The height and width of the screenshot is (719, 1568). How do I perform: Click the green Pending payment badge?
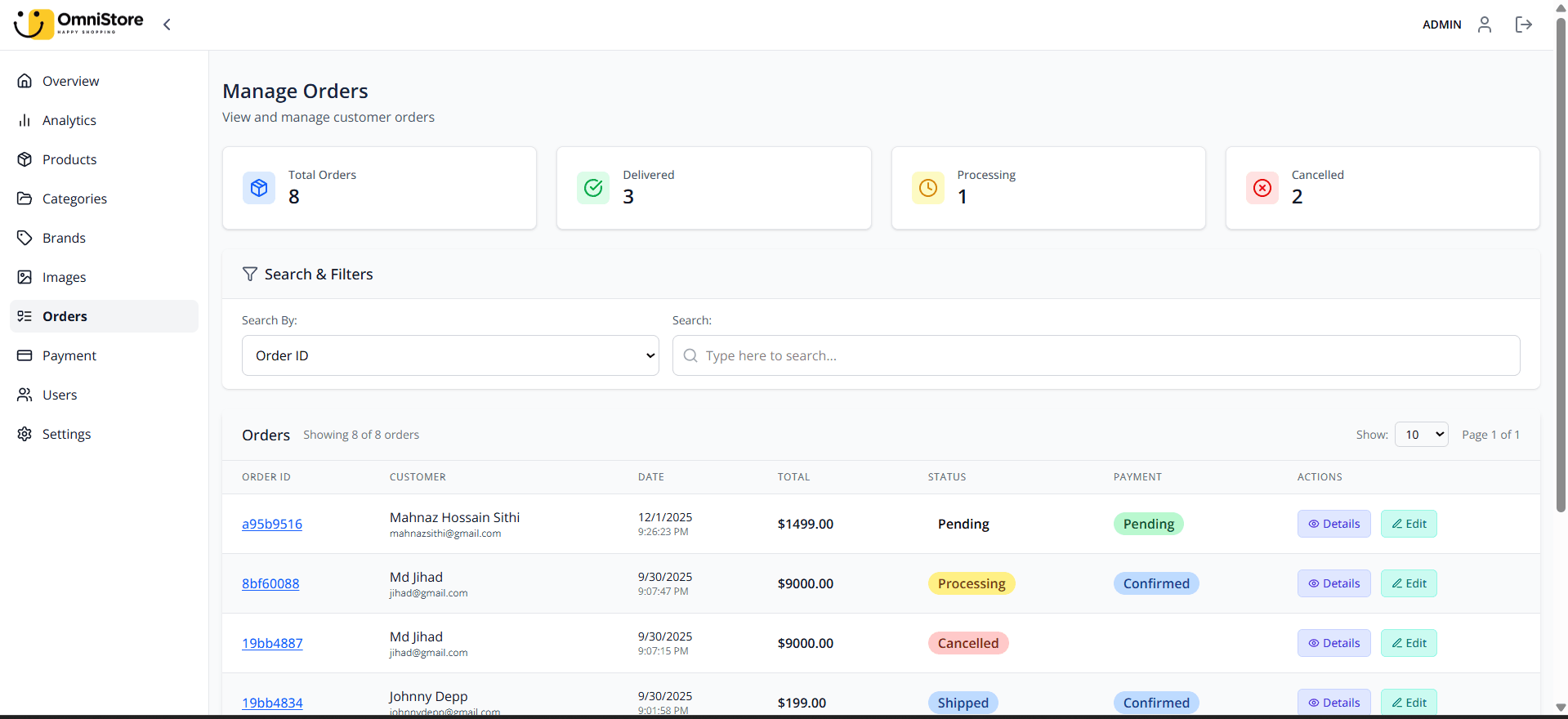click(x=1148, y=524)
